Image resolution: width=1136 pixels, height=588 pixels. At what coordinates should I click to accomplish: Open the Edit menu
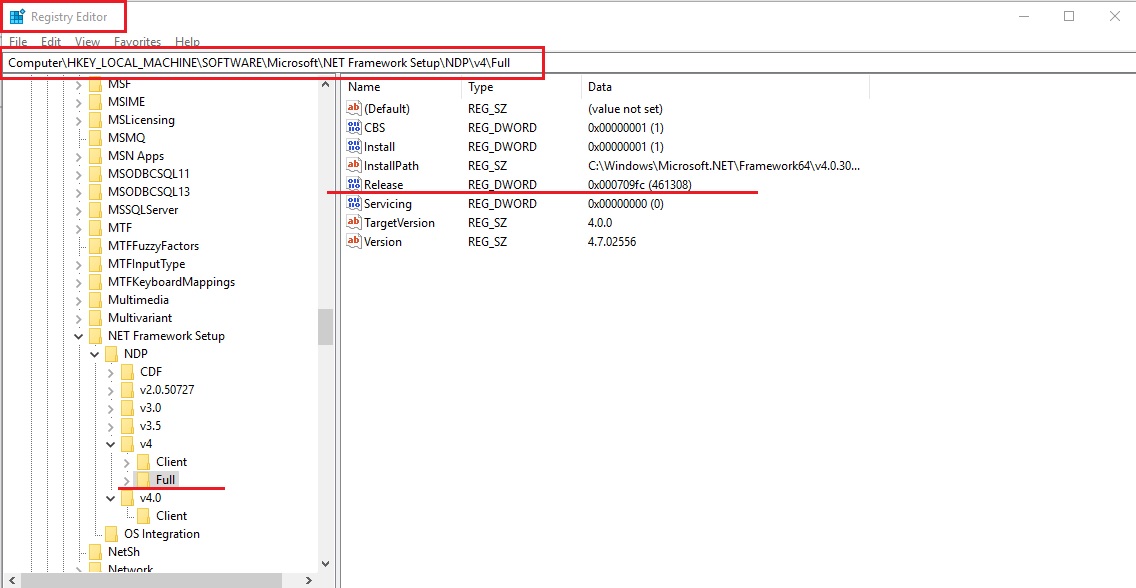(x=51, y=42)
